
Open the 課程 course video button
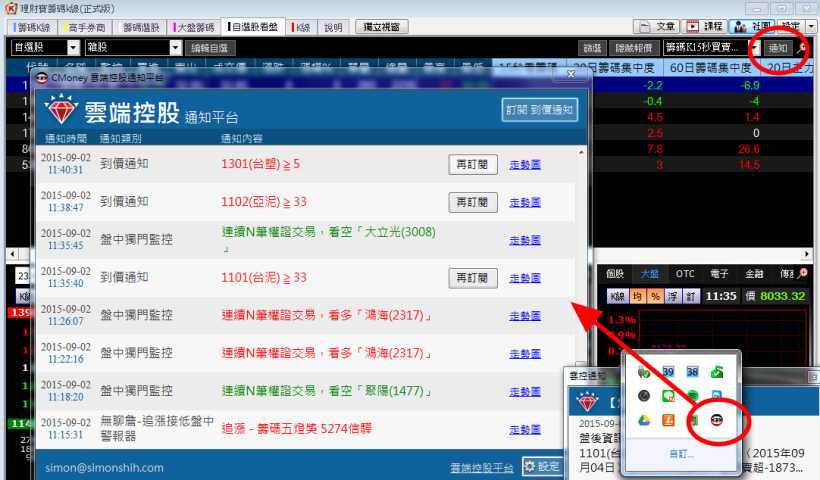704,27
